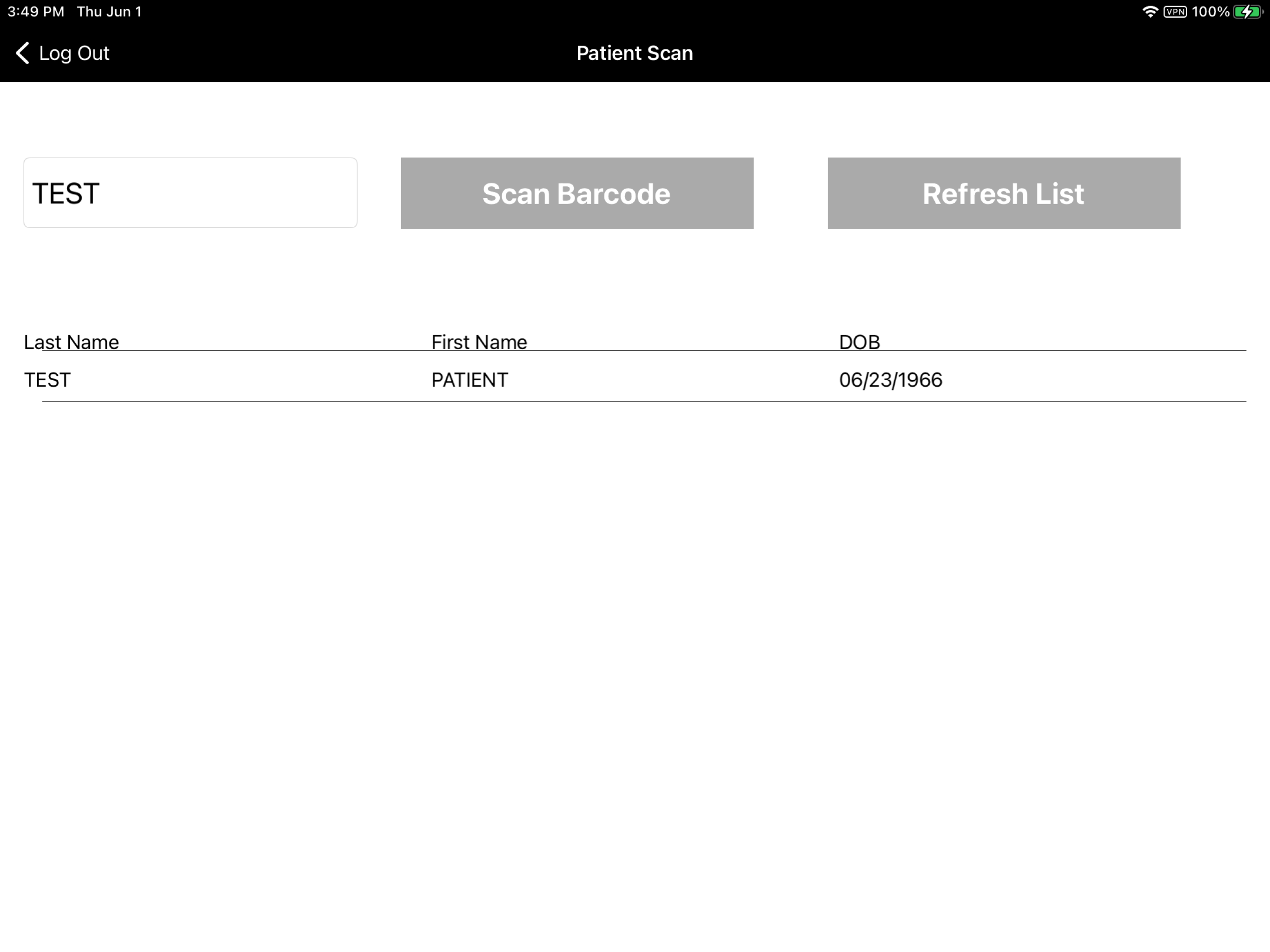Tap the 100% battery percentage
Screen dimensions: 1270x952
[x=1210, y=12]
